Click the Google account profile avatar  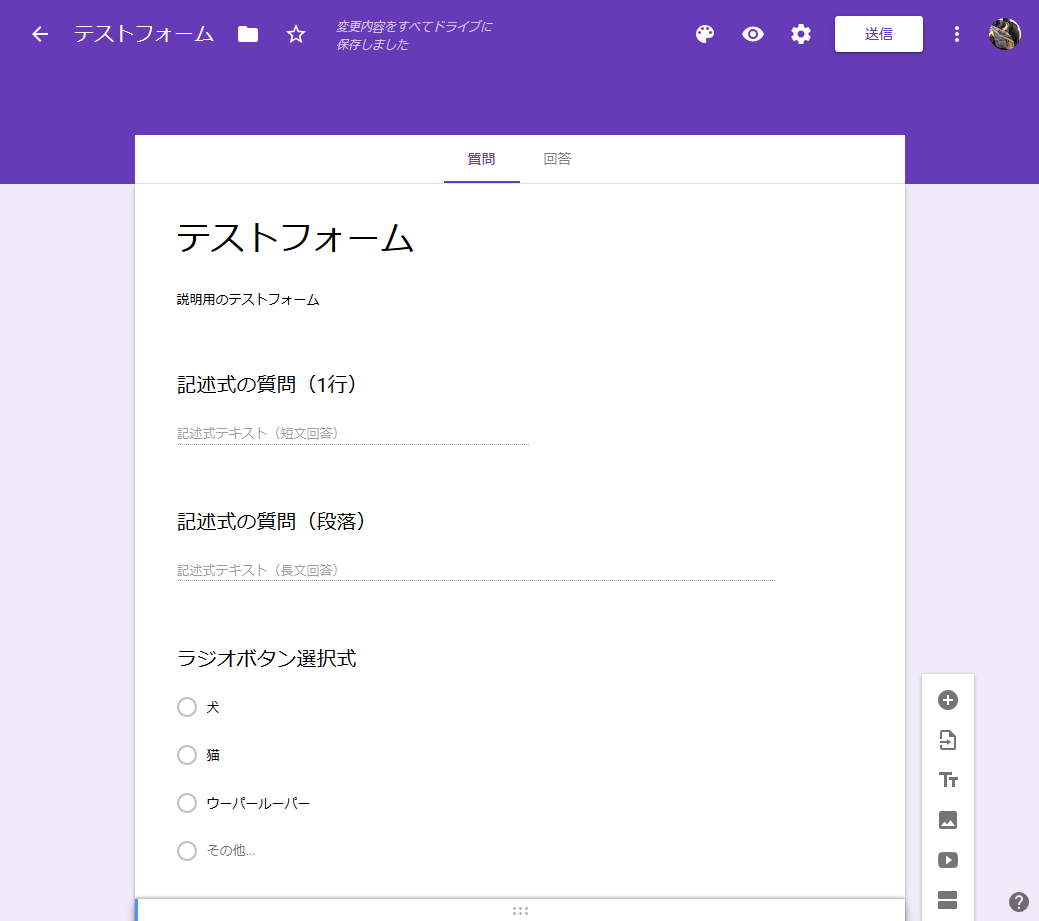(1004, 33)
